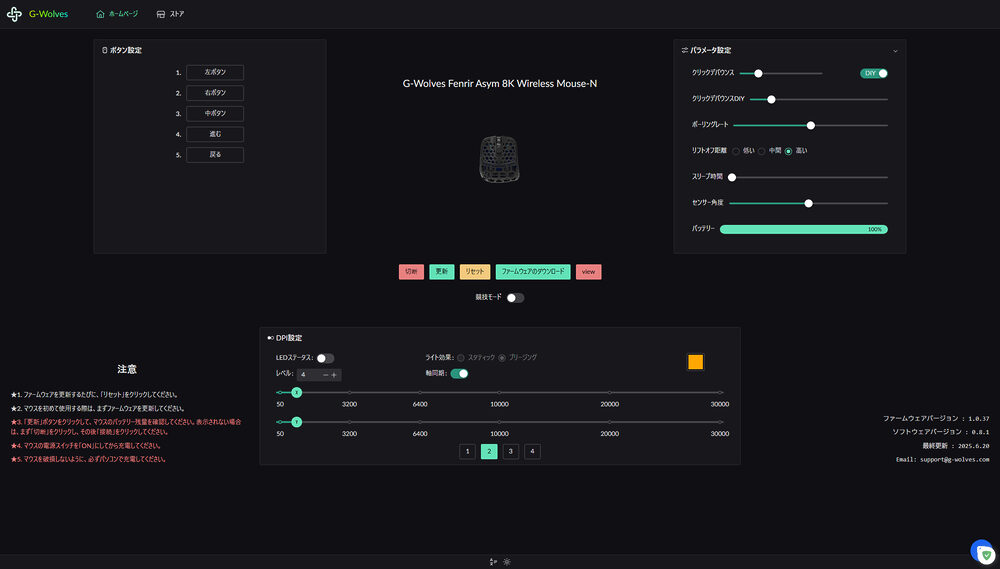Image resolution: width=1000 pixels, height=569 pixels.
Task: Click the ファームウェアバージョン : 1.0.37 text
Action: (x=936, y=418)
